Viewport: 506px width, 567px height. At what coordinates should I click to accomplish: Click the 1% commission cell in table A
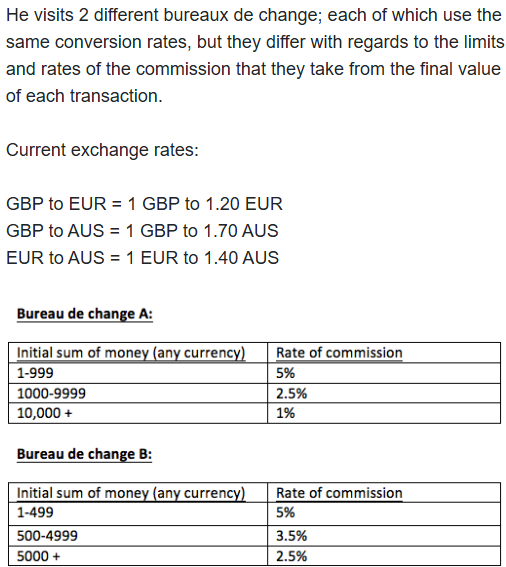pos(384,413)
